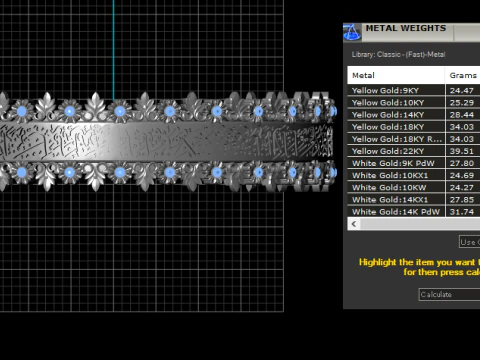The width and height of the screenshot is (480, 360).
Task: Select the Yellow Gold:10KY row
Action: (414, 103)
